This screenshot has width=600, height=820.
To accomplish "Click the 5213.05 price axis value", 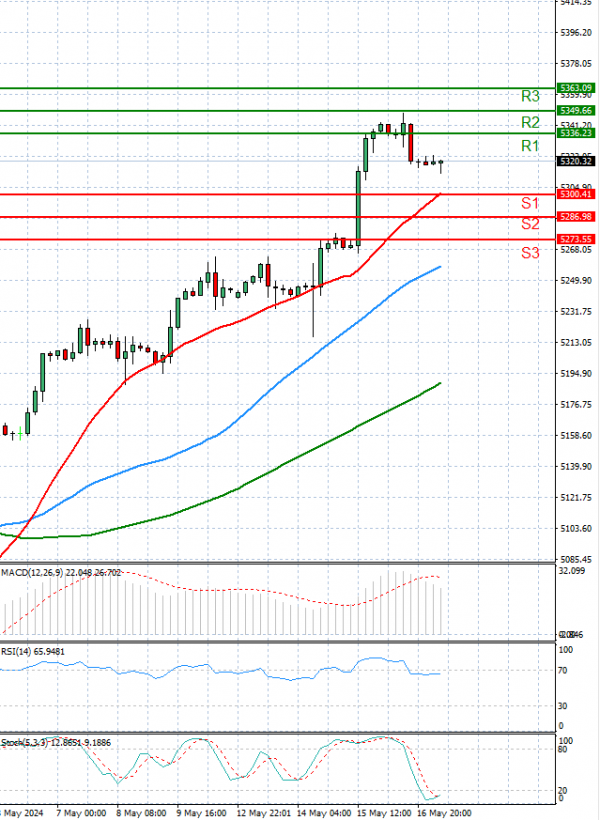I will [x=576, y=343].
